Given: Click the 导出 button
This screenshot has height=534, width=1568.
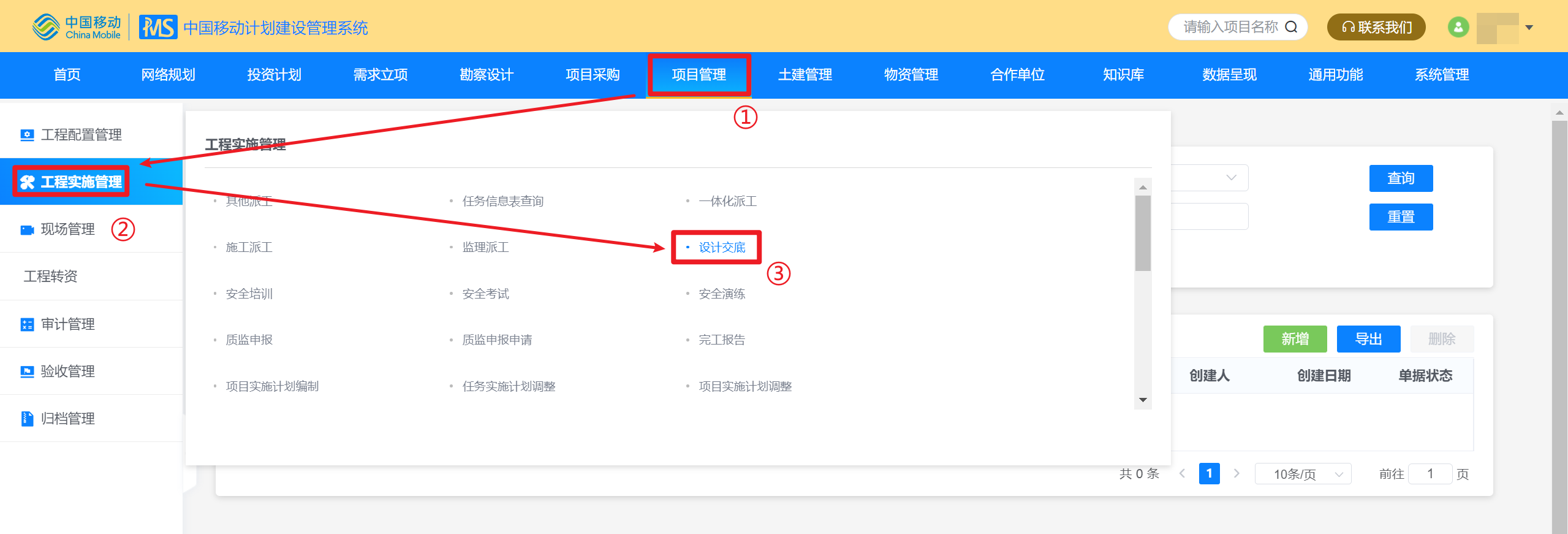Looking at the screenshot, I should click(x=1368, y=339).
